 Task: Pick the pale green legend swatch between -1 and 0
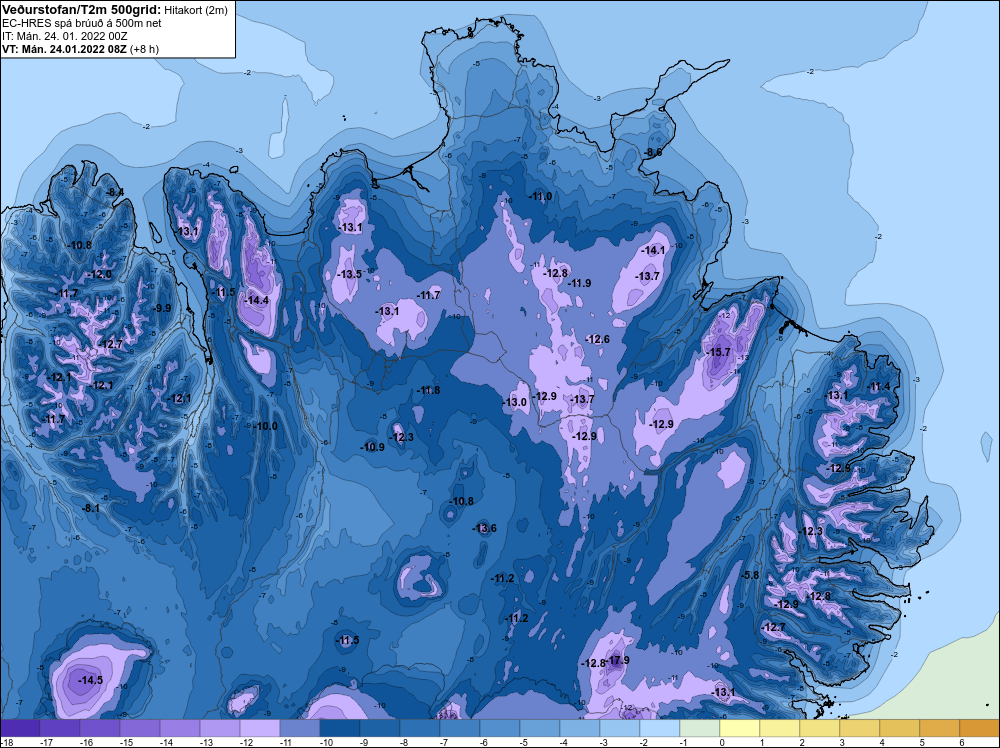[x=700, y=728]
